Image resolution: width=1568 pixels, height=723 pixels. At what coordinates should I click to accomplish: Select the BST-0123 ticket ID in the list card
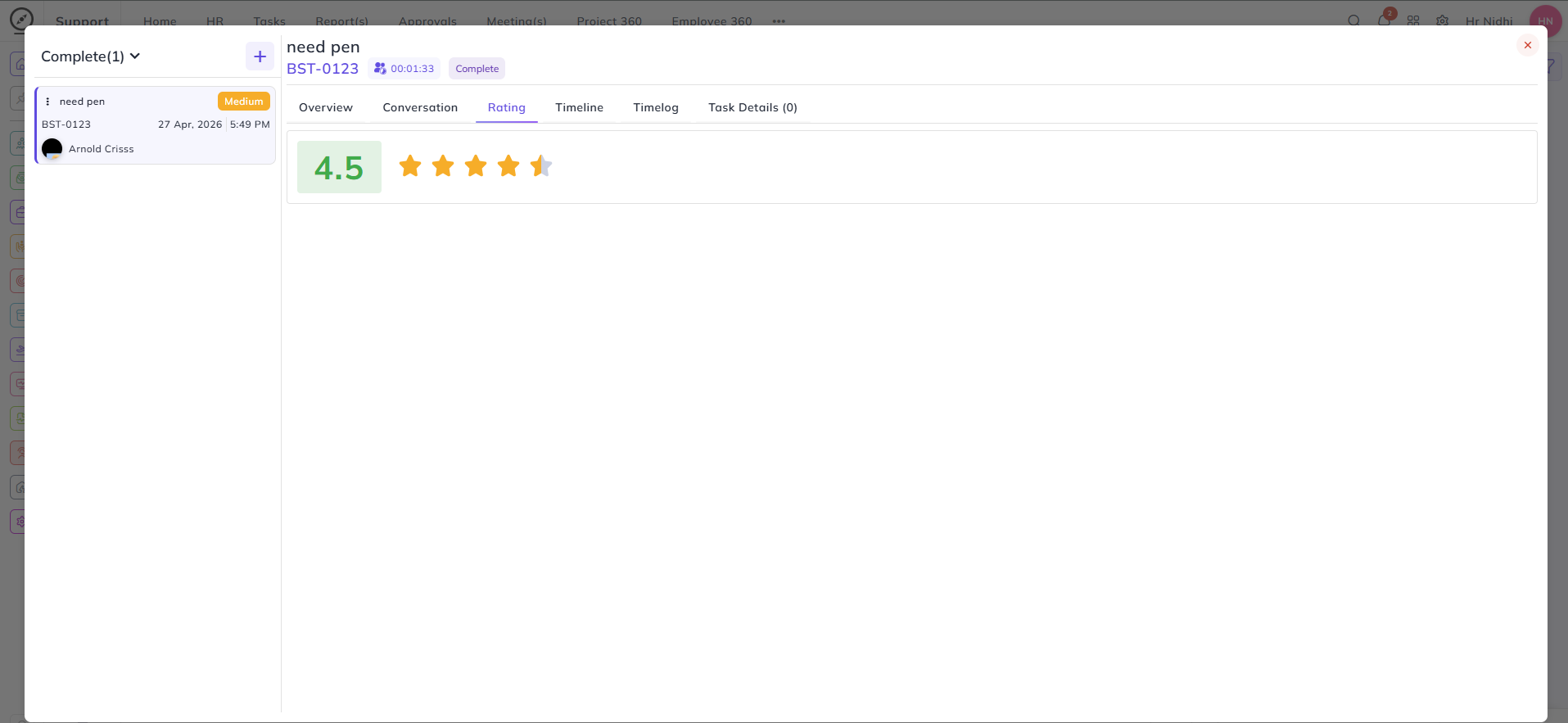[66, 124]
